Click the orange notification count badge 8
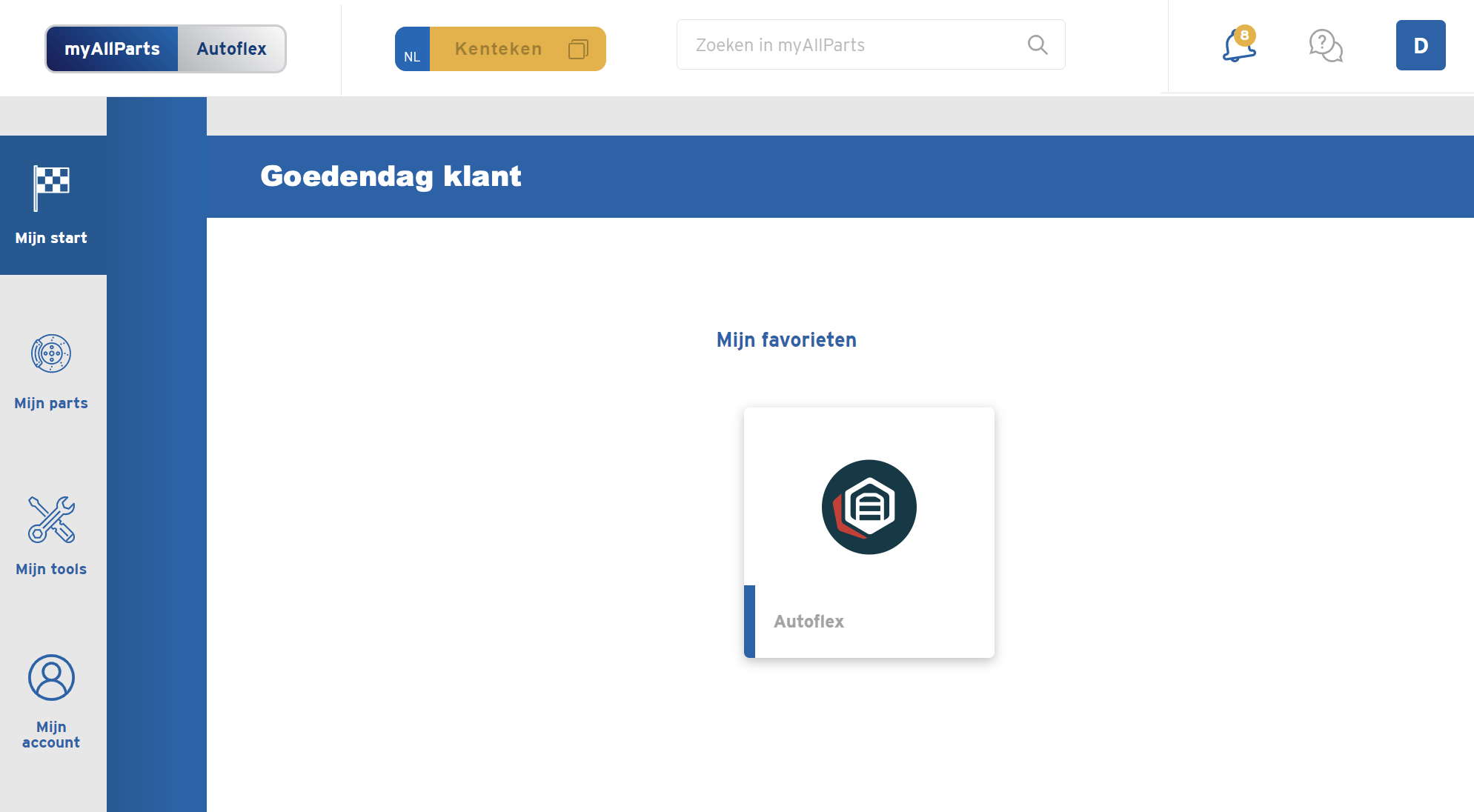Viewport: 1474px width, 812px height. 1244,35
